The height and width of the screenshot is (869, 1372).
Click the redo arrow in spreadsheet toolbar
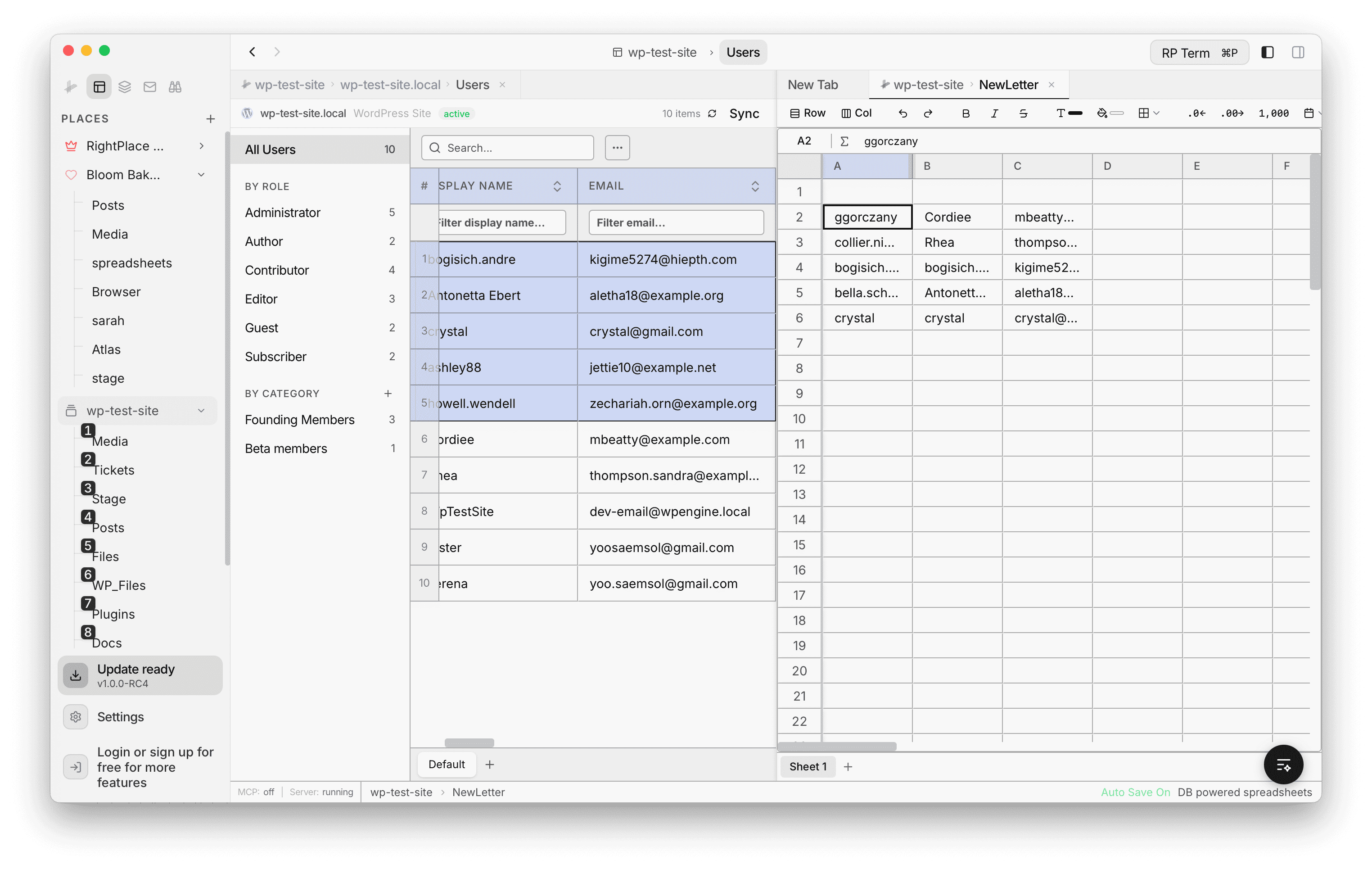coord(929,113)
